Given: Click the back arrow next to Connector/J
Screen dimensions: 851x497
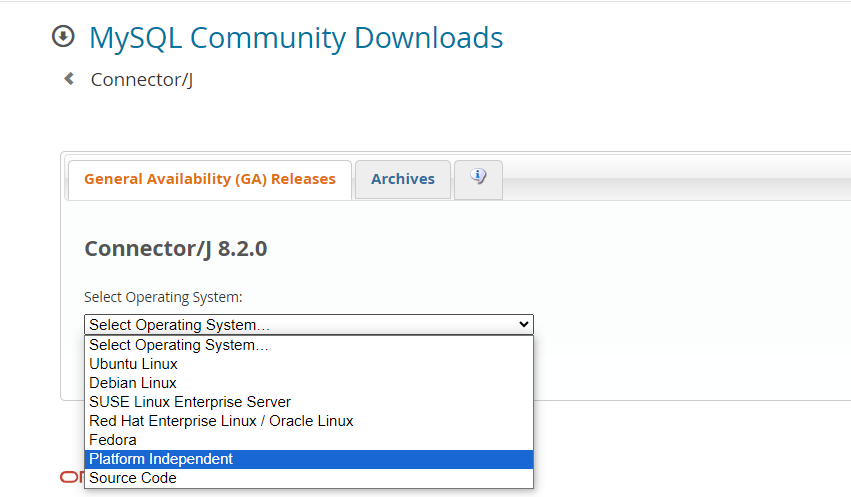Looking at the screenshot, I should point(69,79).
